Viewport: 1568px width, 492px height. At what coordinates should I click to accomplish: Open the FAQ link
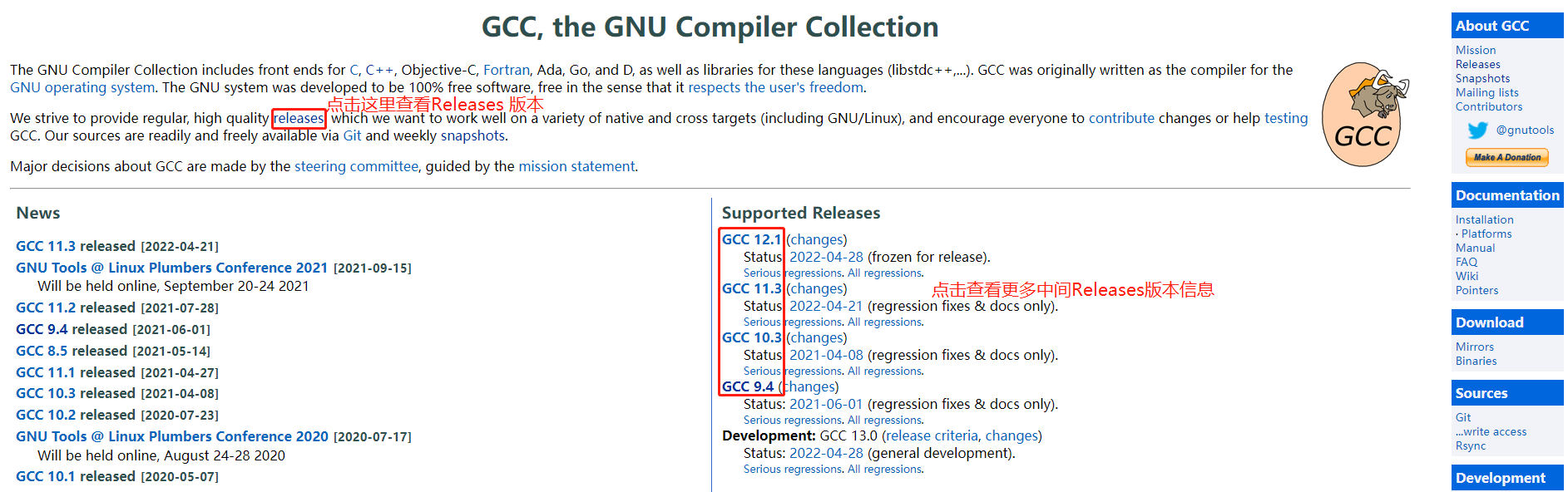pos(1467,262)
